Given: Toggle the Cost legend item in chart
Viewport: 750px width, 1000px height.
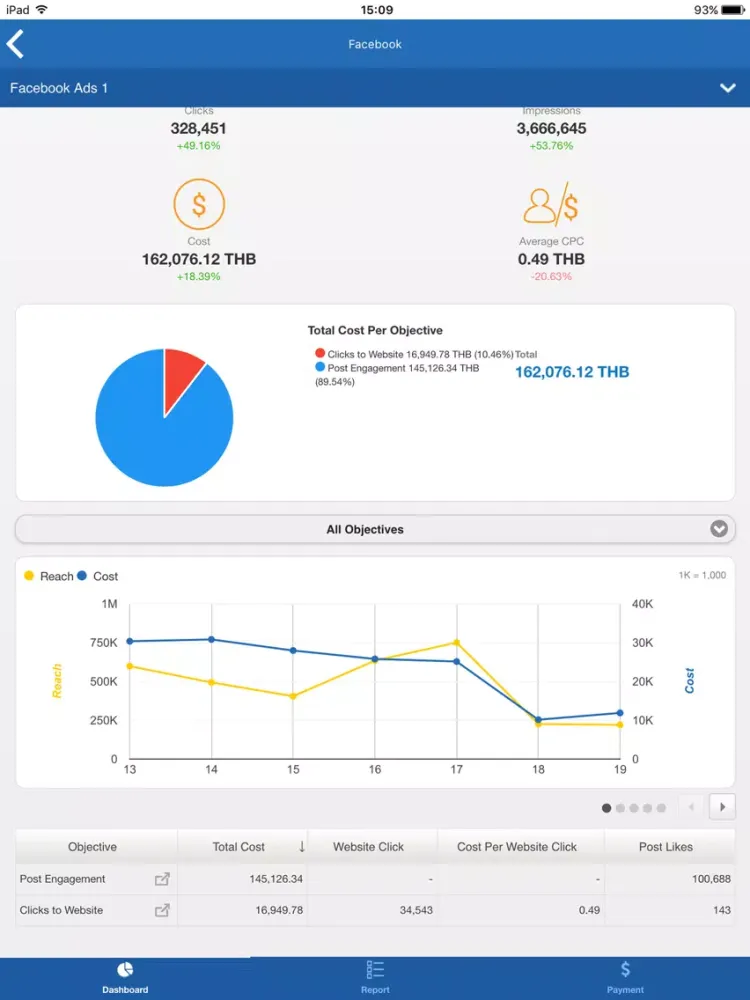Looking at the screenshot, I should [98, 576].
